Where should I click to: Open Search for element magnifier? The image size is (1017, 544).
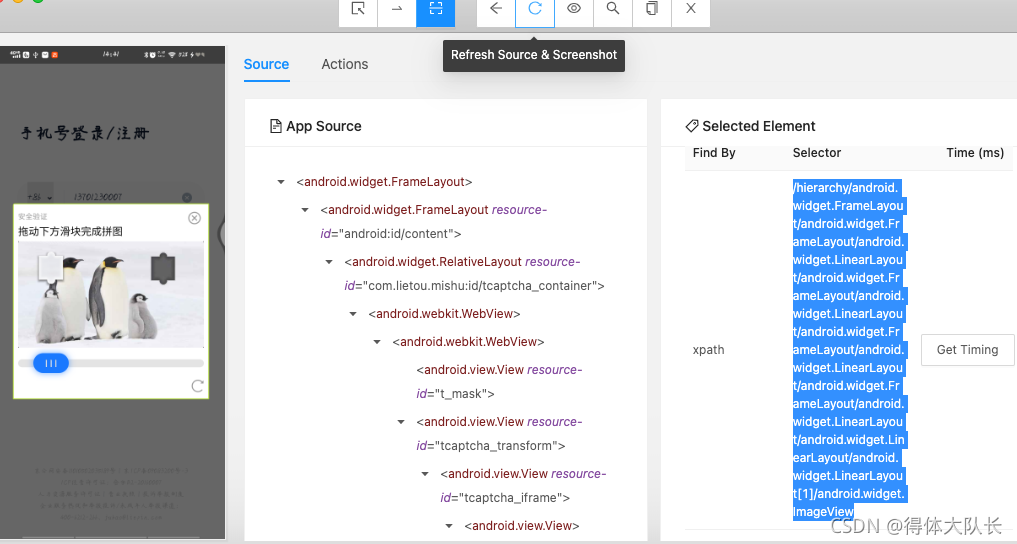coord(613,9)
